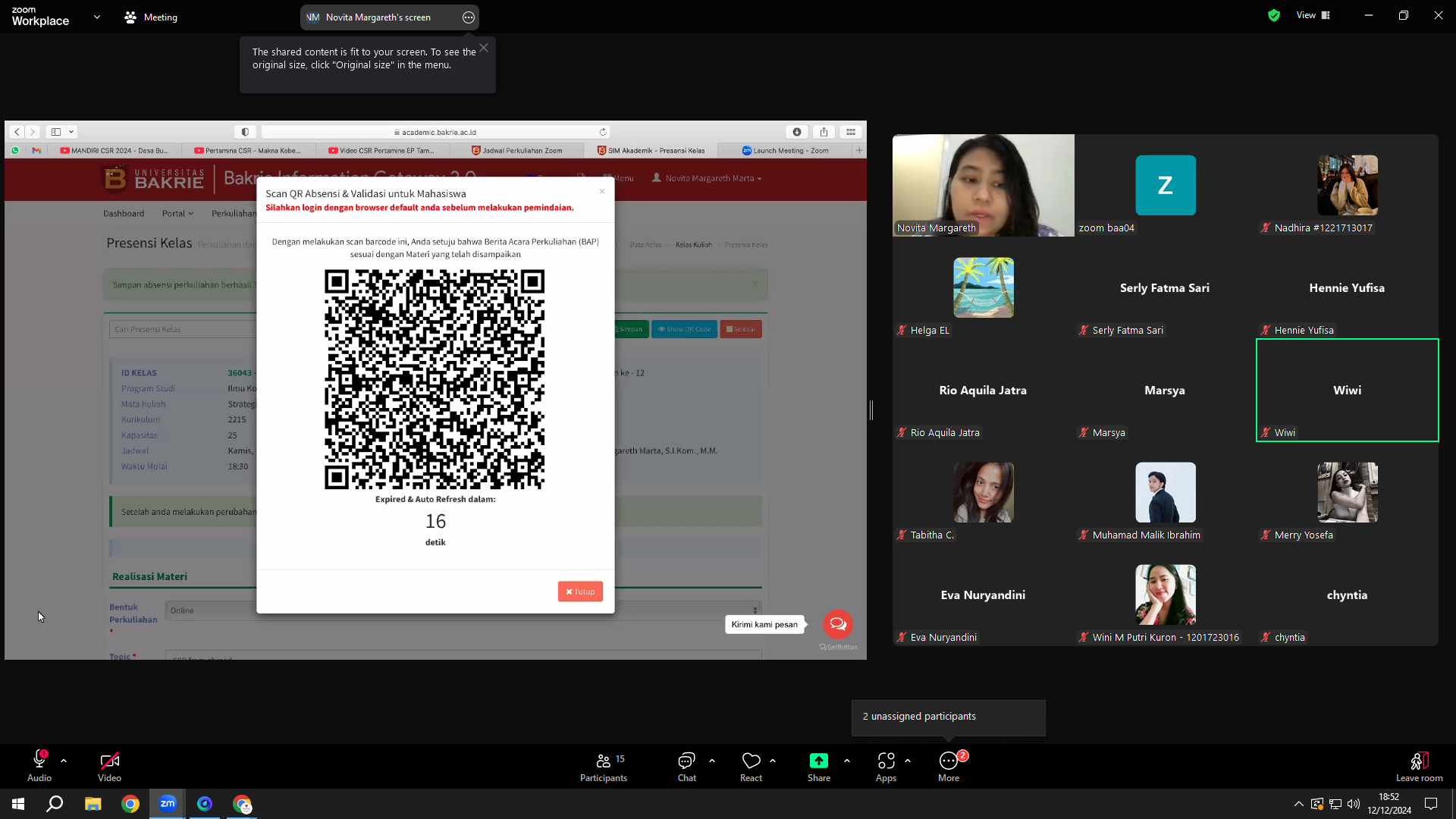1456x819 pixels.
Task: Start camera with Video button
Action: [x=109, y=766]
